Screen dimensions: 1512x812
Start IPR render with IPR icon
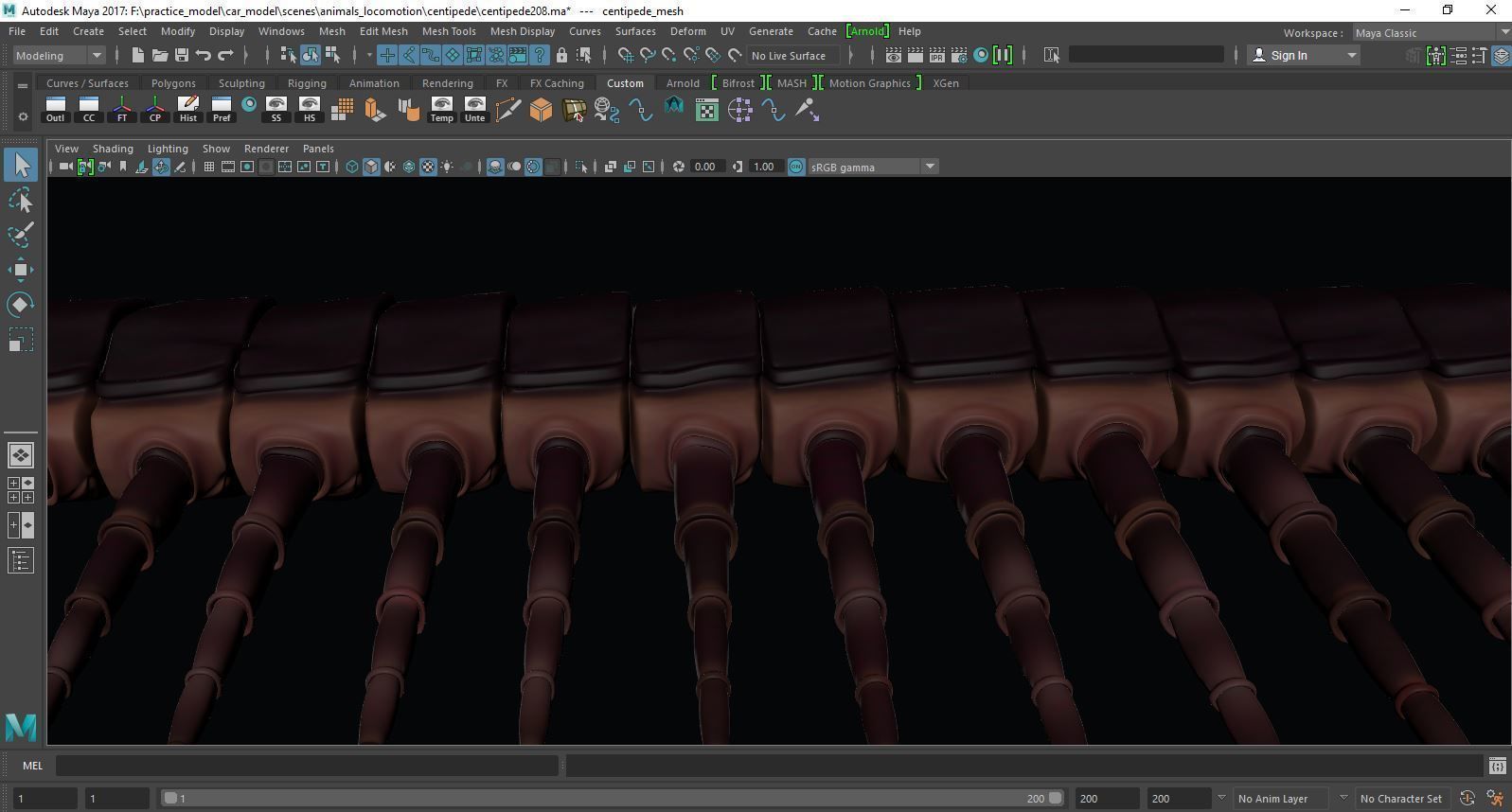click(x=937, y=55)
